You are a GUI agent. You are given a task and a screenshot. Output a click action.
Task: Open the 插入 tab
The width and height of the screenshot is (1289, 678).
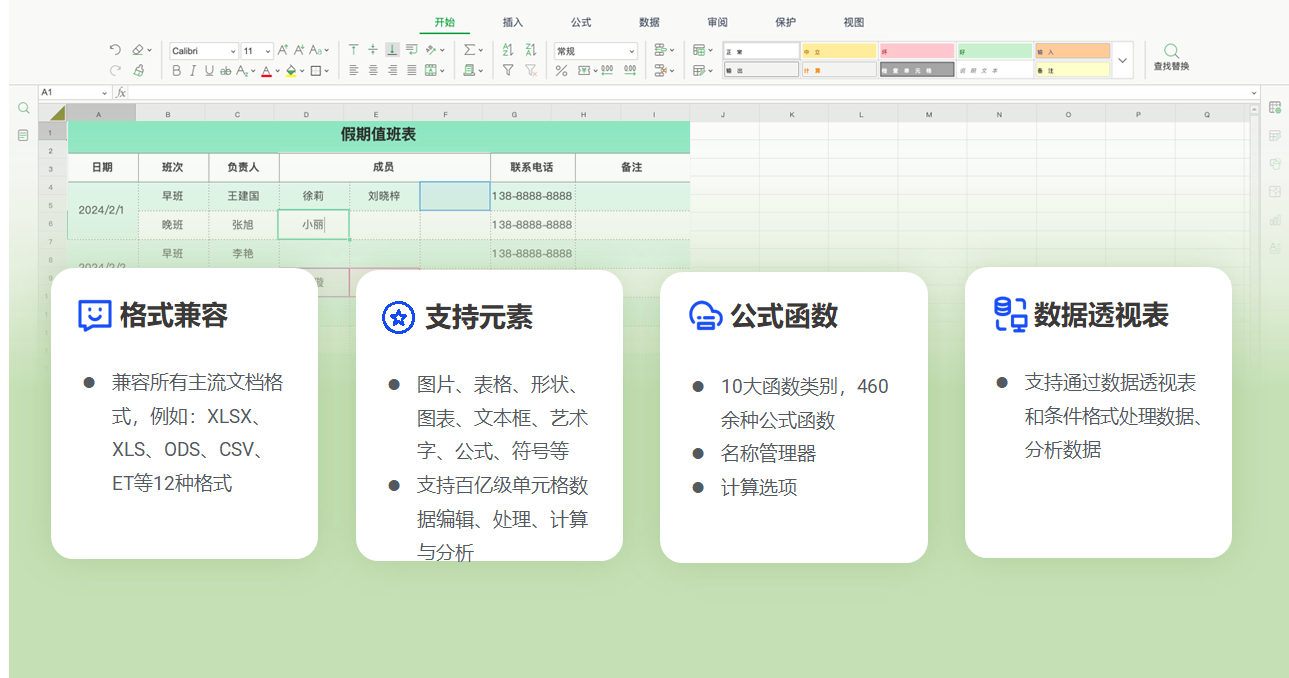click(x=513, y=22)
